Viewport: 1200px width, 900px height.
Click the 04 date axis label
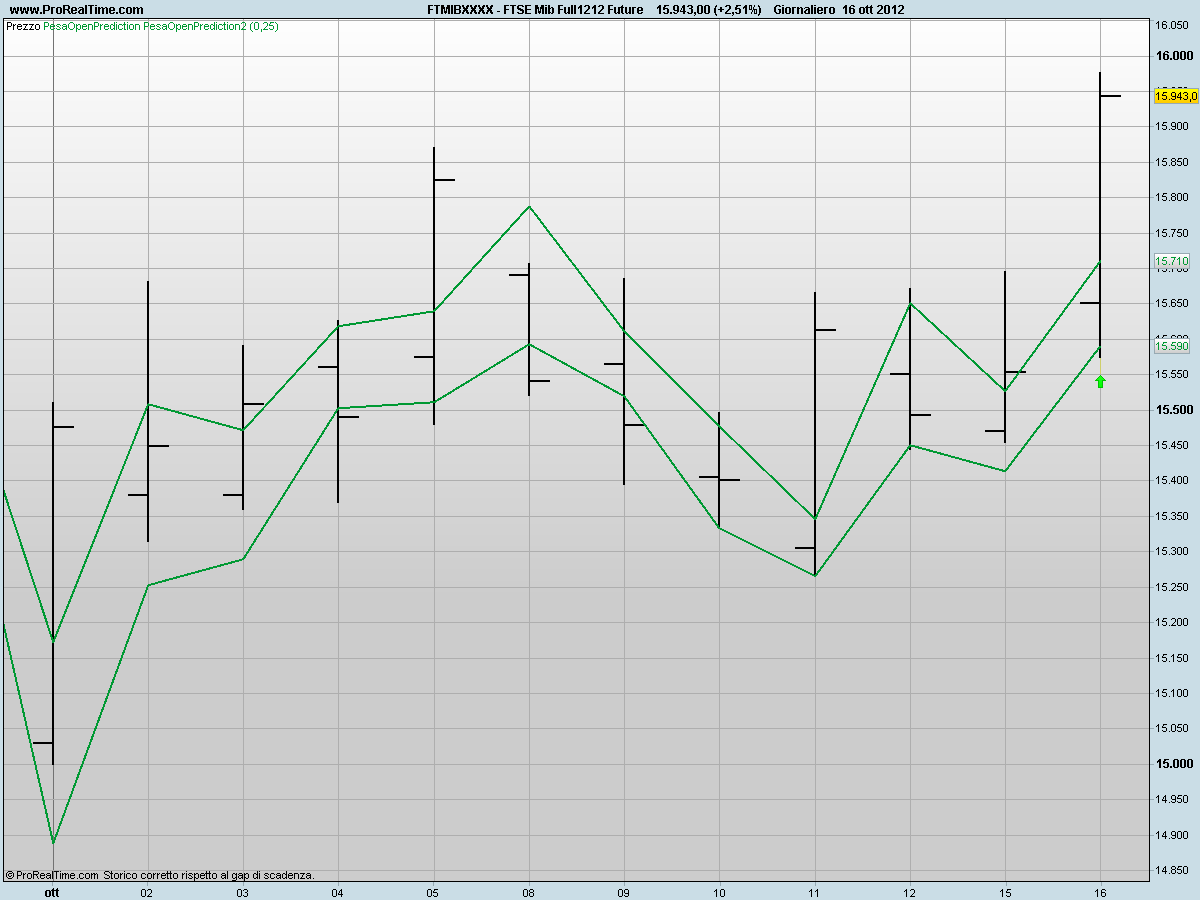[x=338, y=892]
